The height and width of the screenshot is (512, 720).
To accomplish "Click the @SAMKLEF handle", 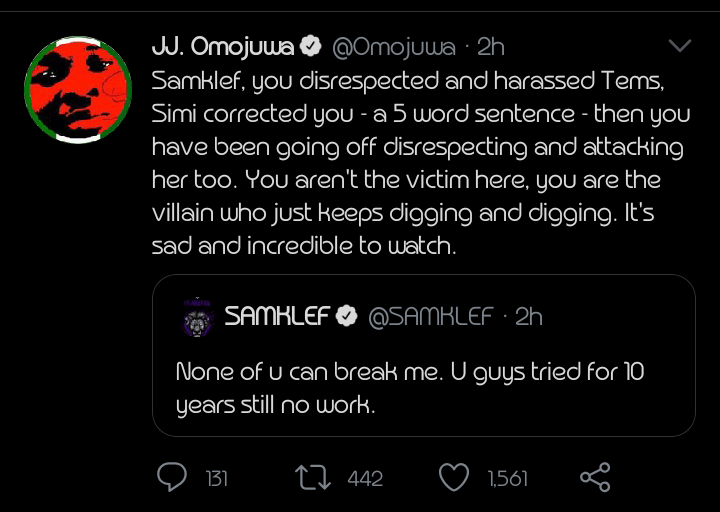I will (431, 317).
